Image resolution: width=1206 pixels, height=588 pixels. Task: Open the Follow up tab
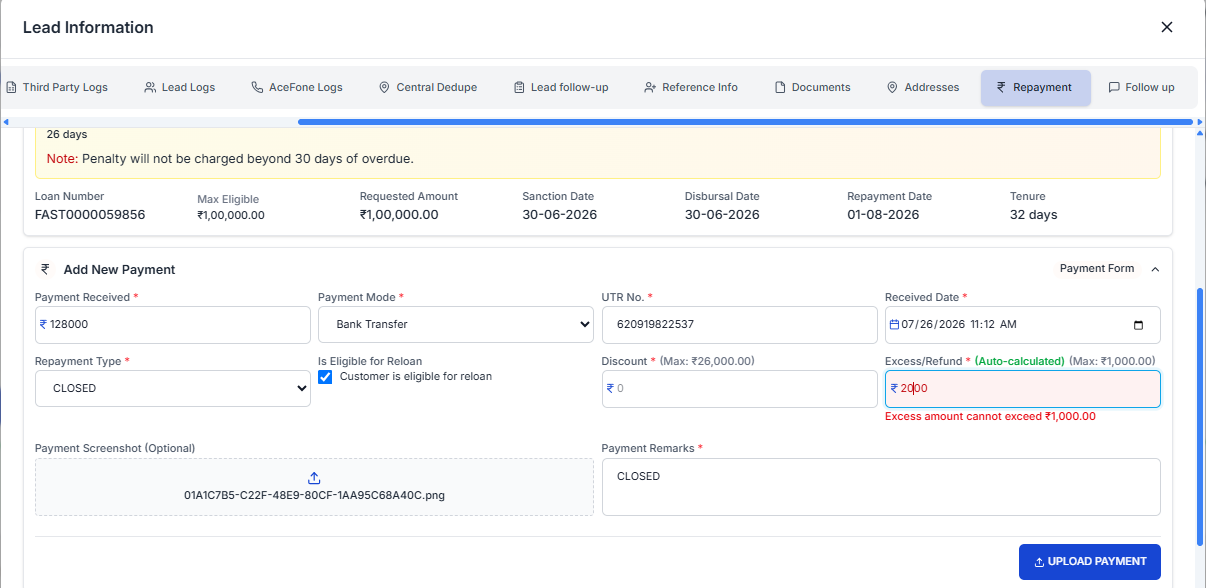(1141, 87)
